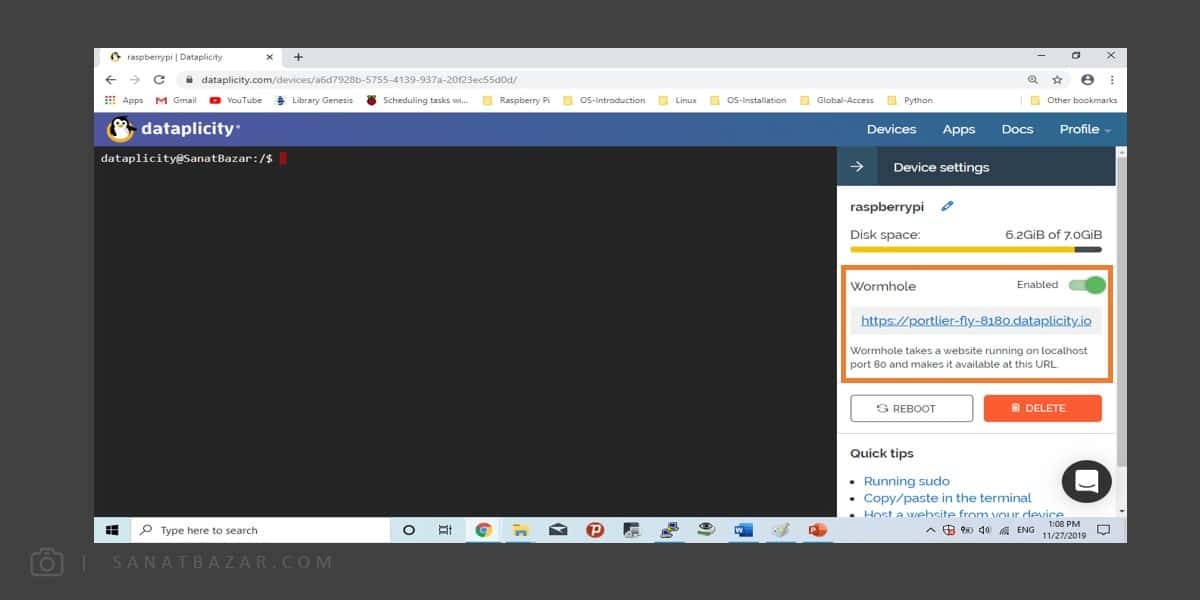Show hidden system tray icons

coord(930,530)
